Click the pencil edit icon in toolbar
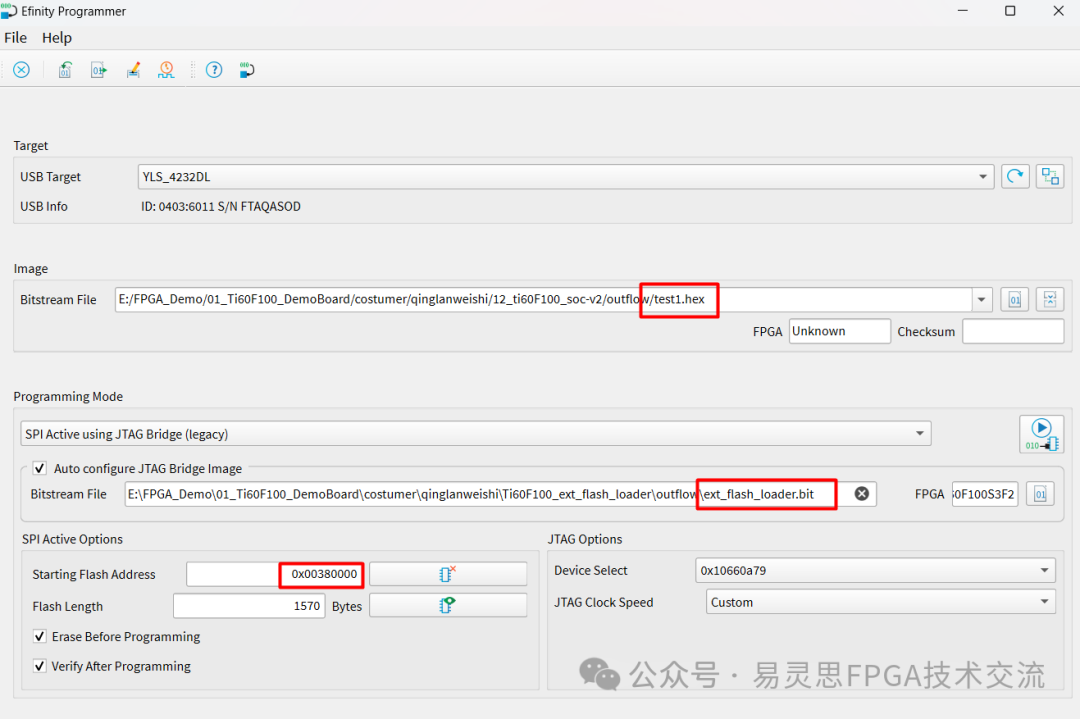This screenshot has height=719, width=1080. point(132,70)
